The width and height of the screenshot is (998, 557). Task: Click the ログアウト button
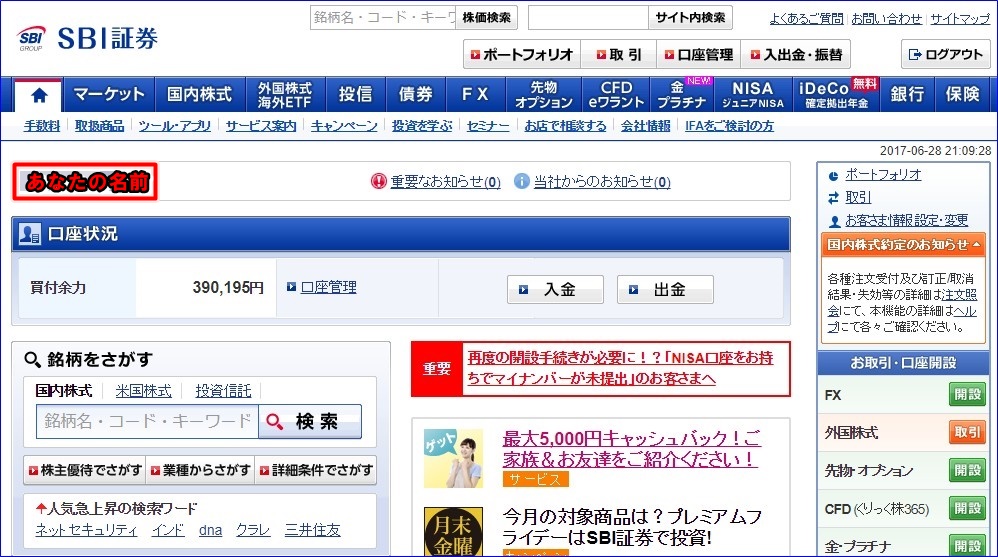[x=946, y=55]
